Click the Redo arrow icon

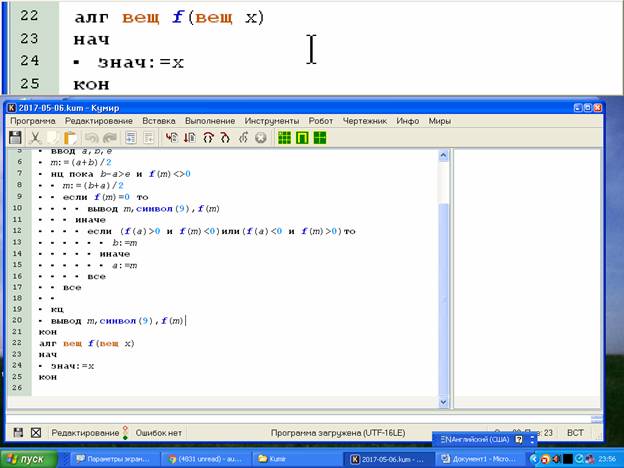(109, 138)
